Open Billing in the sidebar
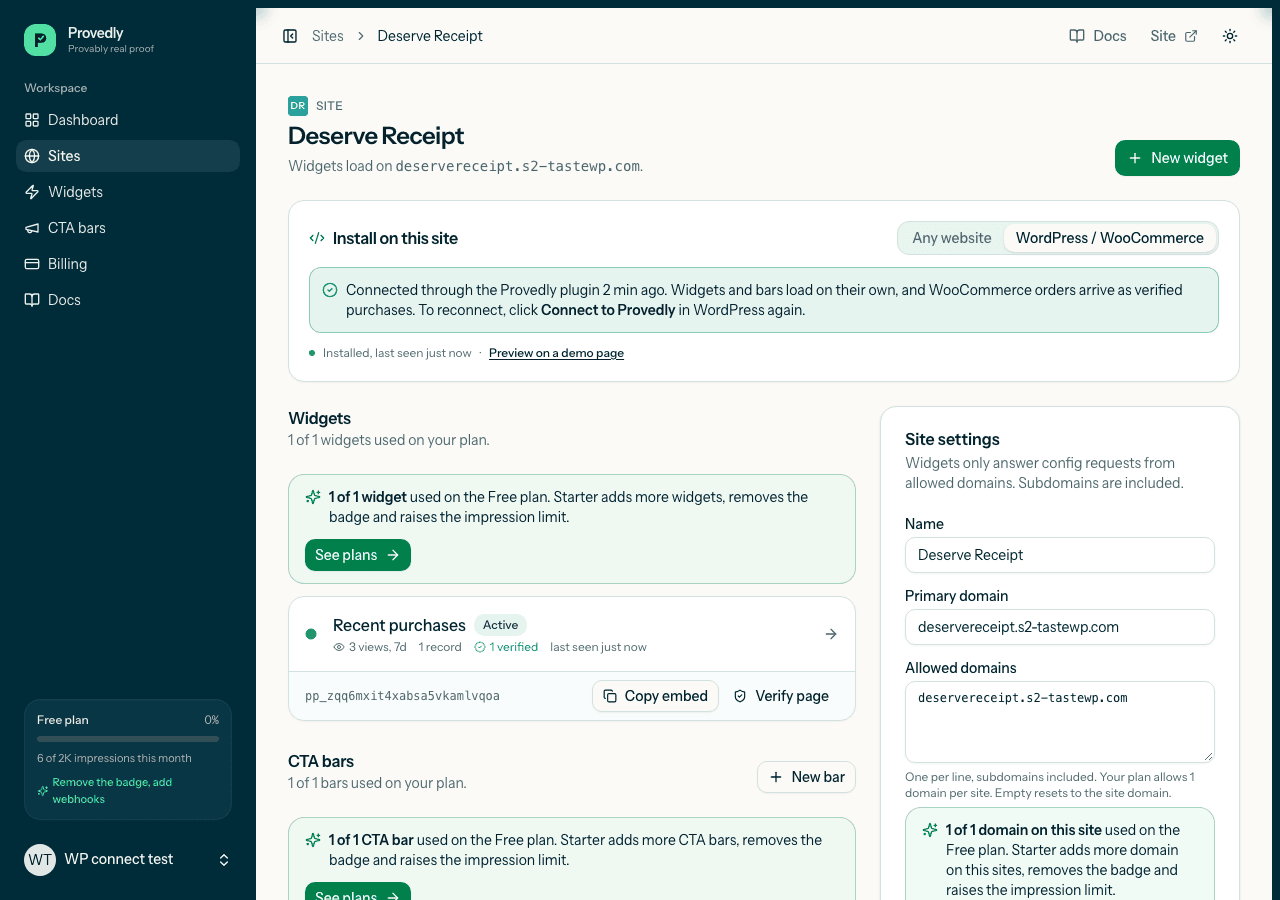1280x900 pixels. 128,264
